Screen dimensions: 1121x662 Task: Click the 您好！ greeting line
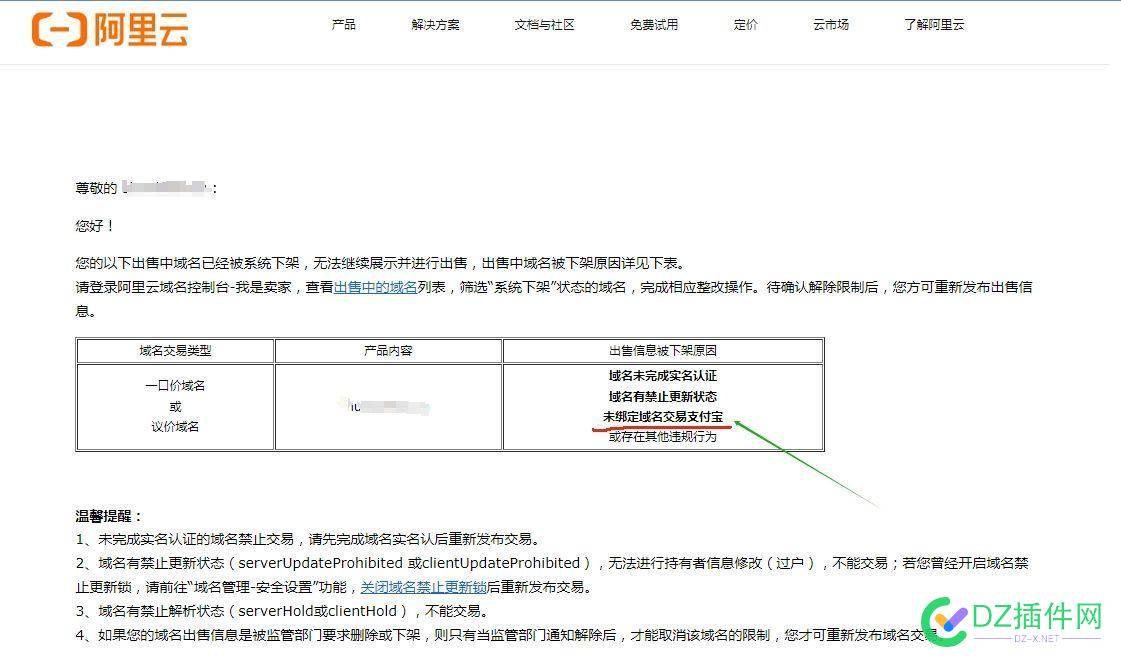95,226
